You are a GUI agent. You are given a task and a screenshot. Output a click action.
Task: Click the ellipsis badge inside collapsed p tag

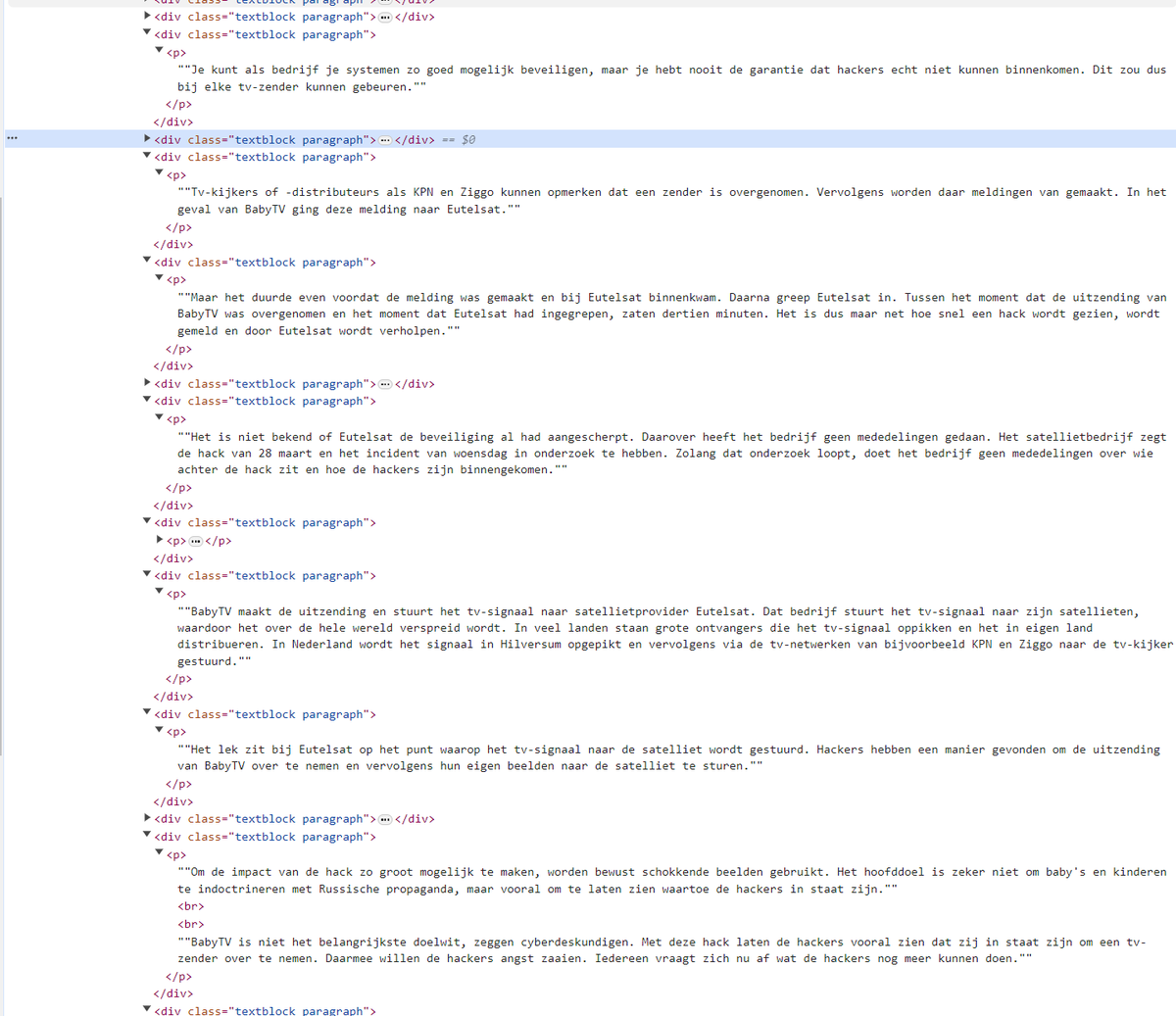click(x=195, y=541)
